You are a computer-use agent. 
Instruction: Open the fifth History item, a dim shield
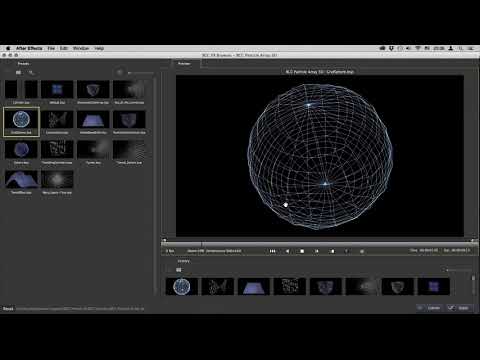coord(326,287)
